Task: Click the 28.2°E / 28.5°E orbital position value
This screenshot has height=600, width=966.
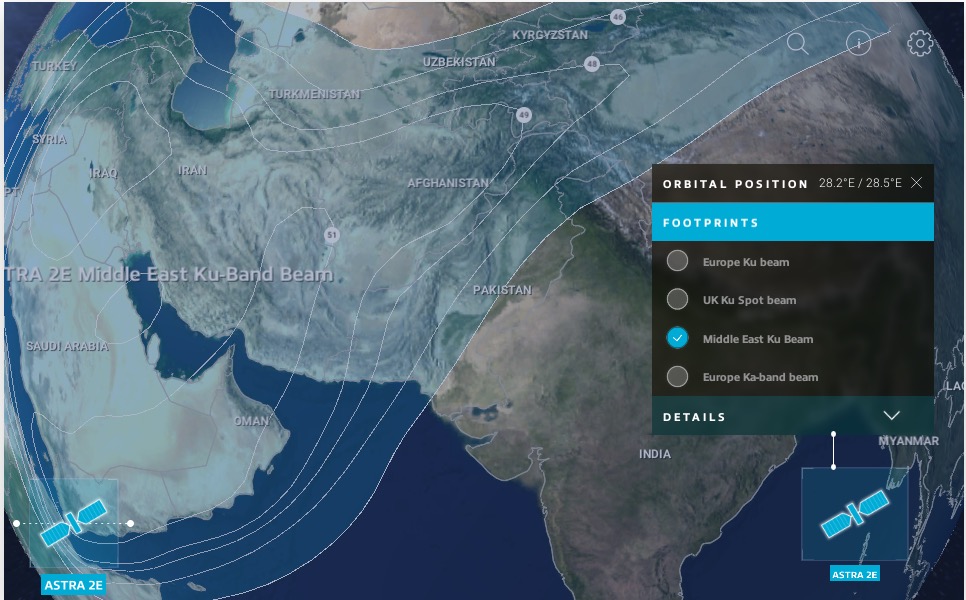Action: click(860, 183)
